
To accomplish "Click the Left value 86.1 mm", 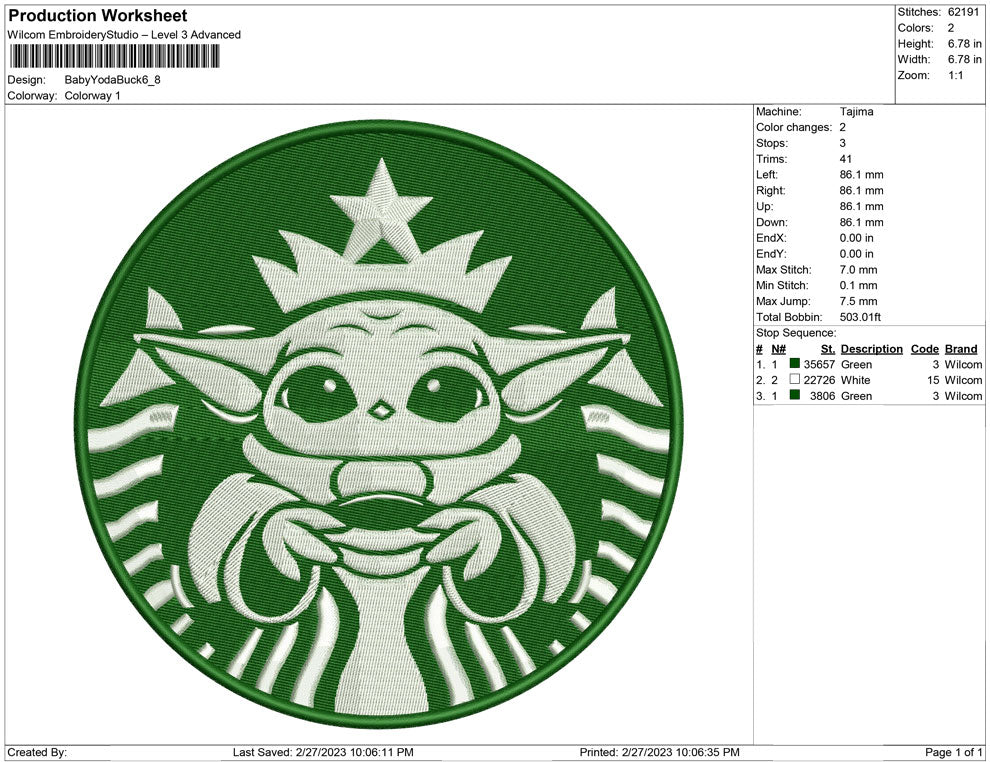I will tap(861, 175).
